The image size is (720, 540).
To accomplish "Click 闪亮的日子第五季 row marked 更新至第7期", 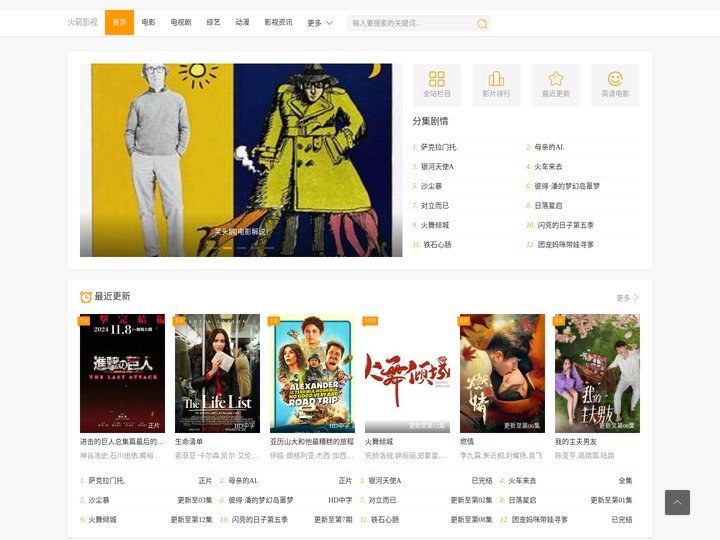I will 286,520.
